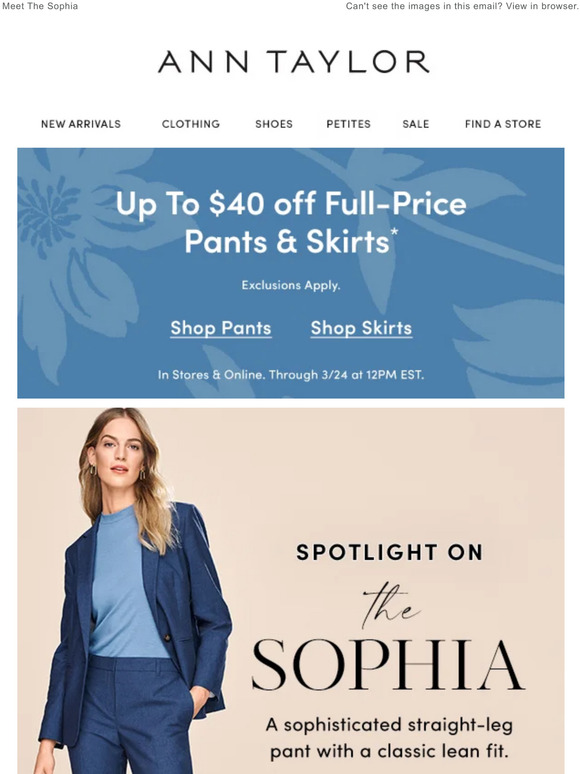Click the straight-leg pant description
The image size is (580, 774).
[x=389, y=738]
